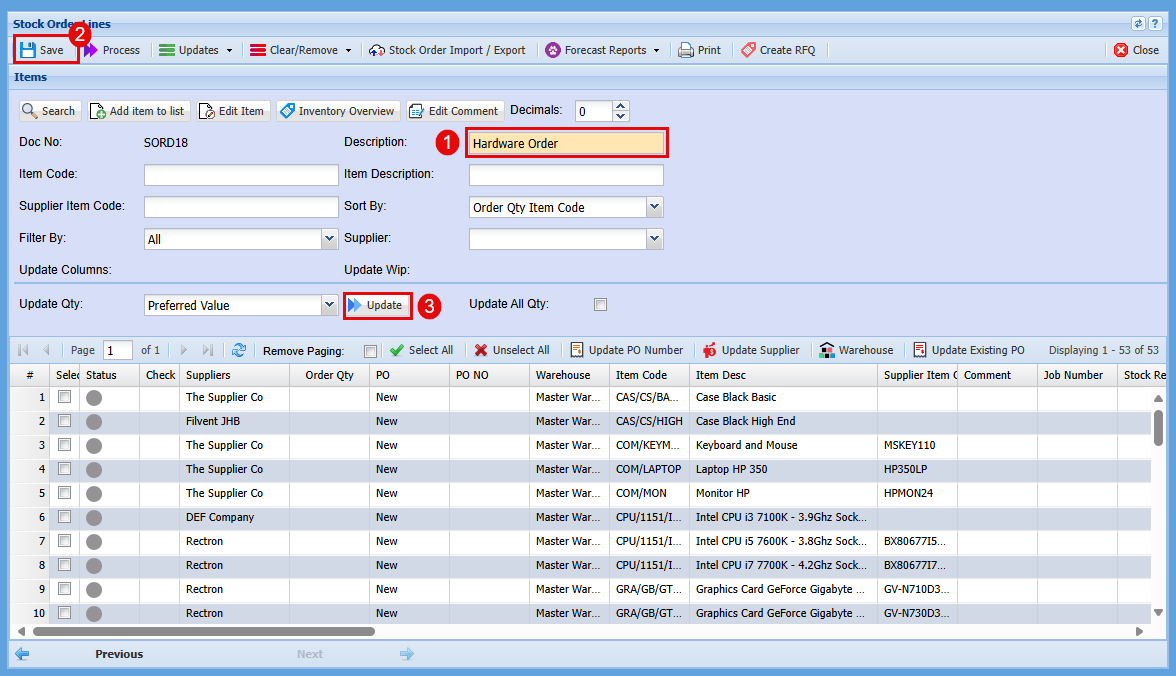This screenshot has height=676, width=1176.
Task: Tick the Remove Paging checkbox
Action: click(371, 351)
